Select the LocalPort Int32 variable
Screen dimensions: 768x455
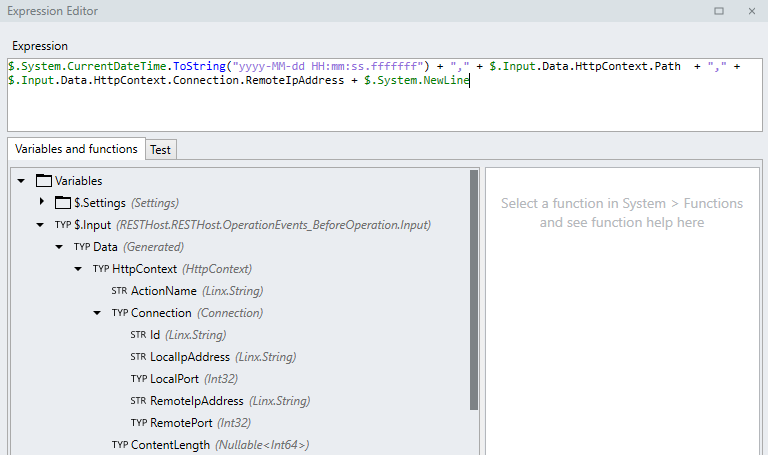point(194,379)
